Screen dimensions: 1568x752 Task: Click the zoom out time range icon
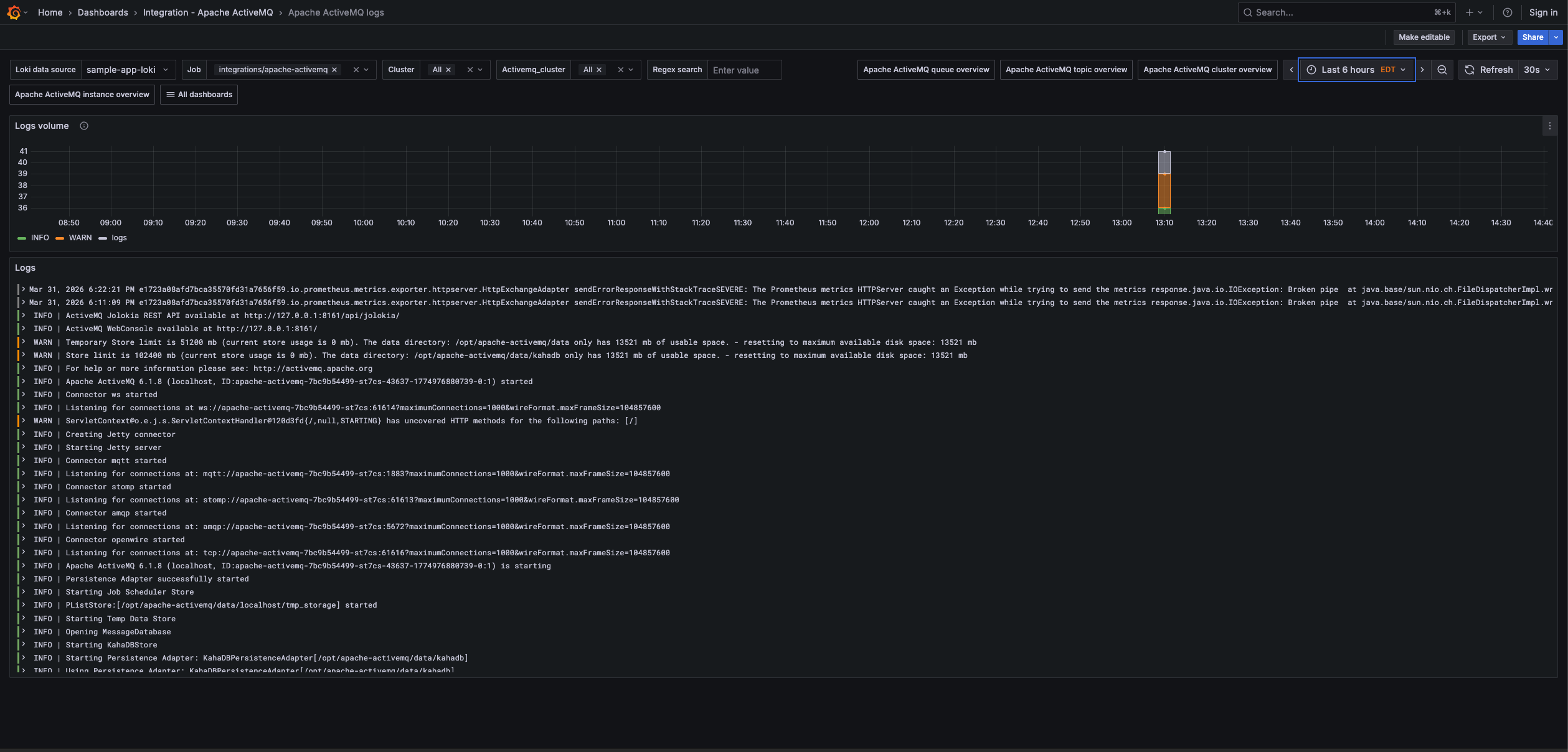(x=1442, y=70)
